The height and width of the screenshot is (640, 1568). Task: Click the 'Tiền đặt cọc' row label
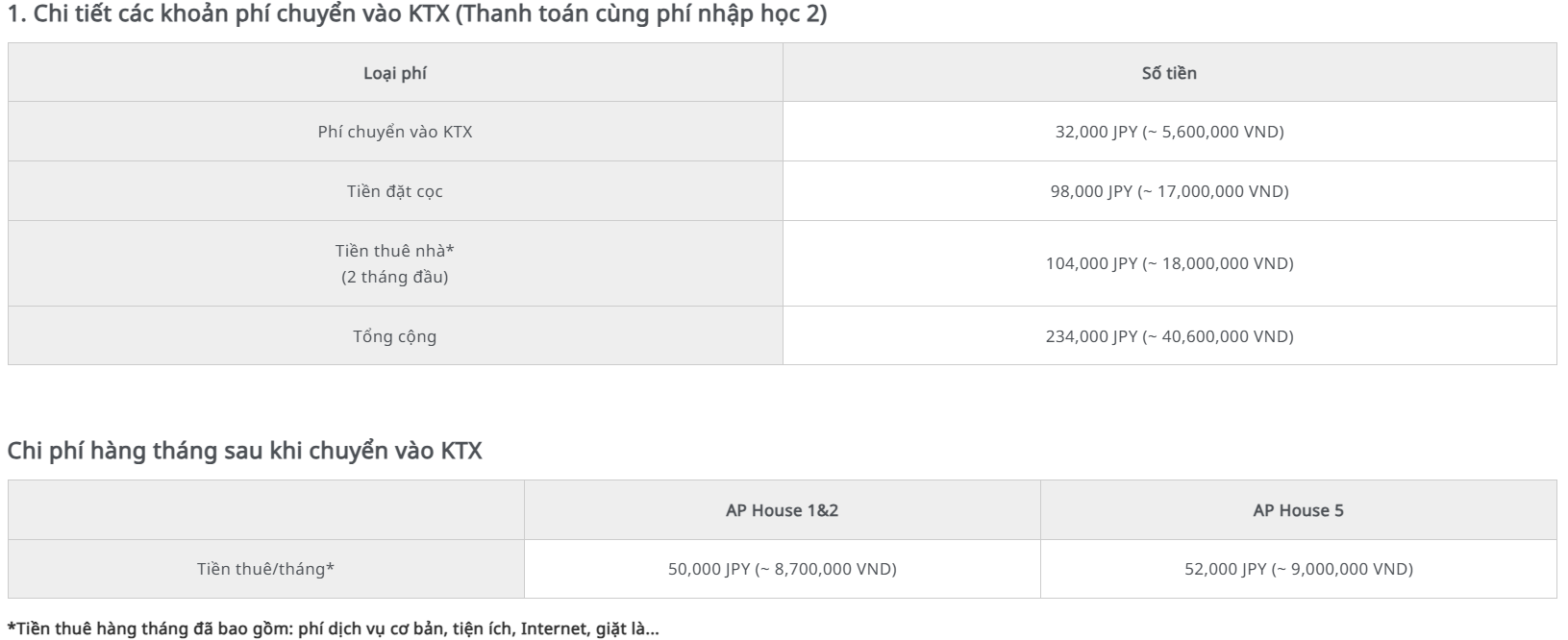(395, 191)
